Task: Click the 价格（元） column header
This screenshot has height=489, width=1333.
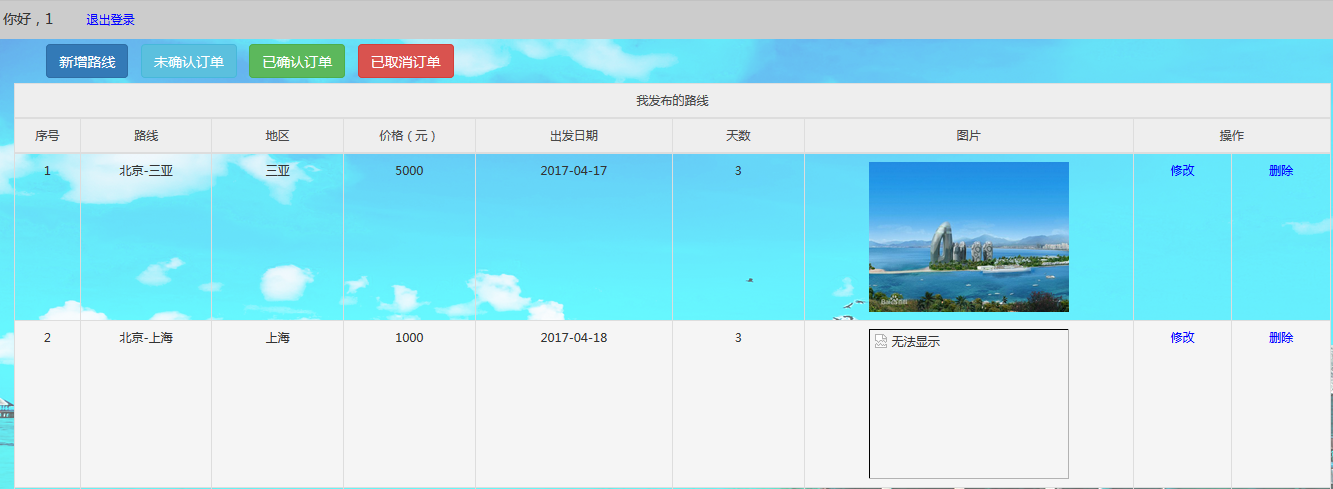Action: coord(409,136)
